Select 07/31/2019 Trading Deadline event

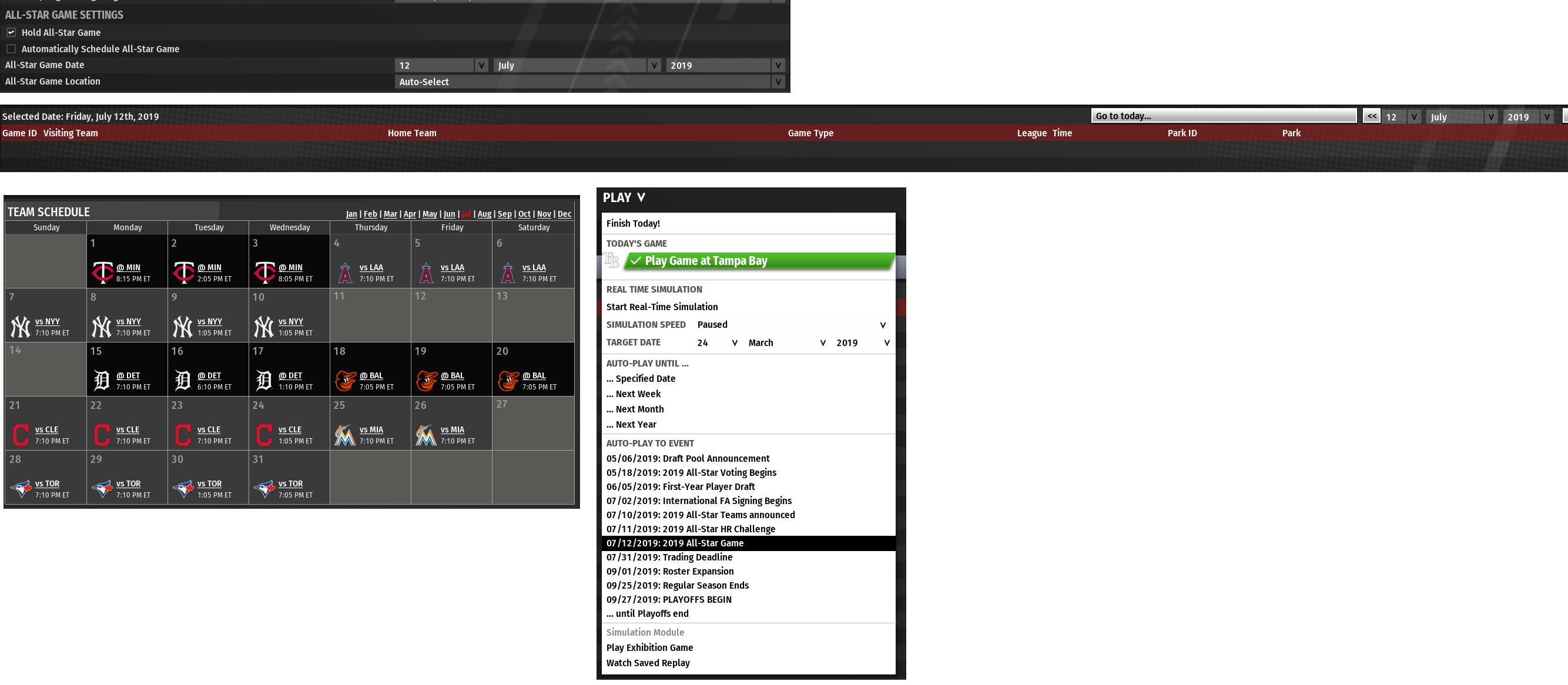click(x=669, y=558)
